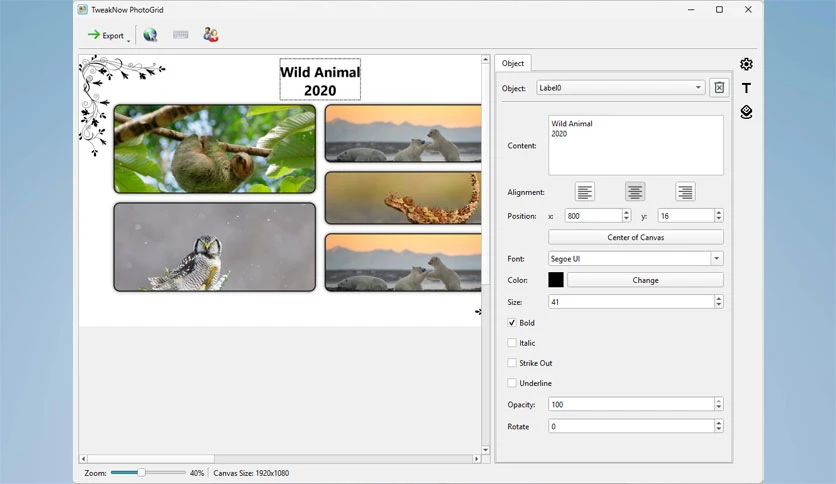Click the Rotate input field
Screen dimensions: 836x484
click(631, 426)
